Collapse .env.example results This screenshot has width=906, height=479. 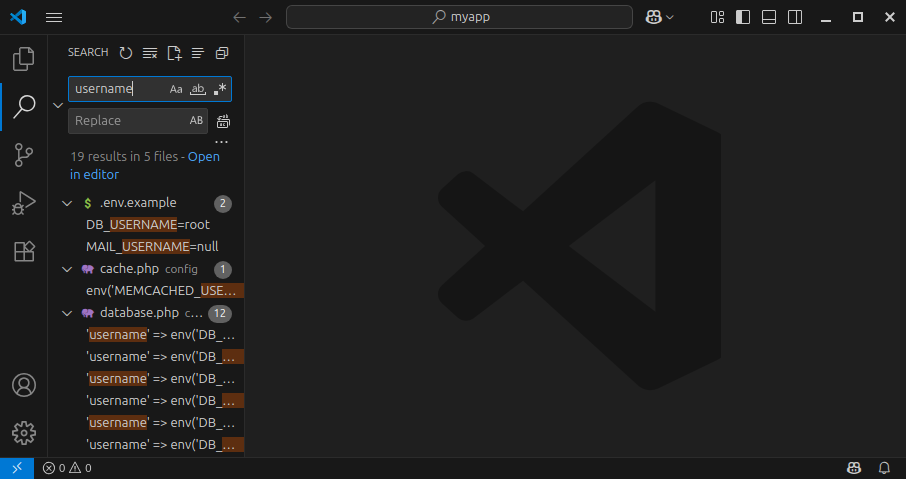click(x=67, y=203)
